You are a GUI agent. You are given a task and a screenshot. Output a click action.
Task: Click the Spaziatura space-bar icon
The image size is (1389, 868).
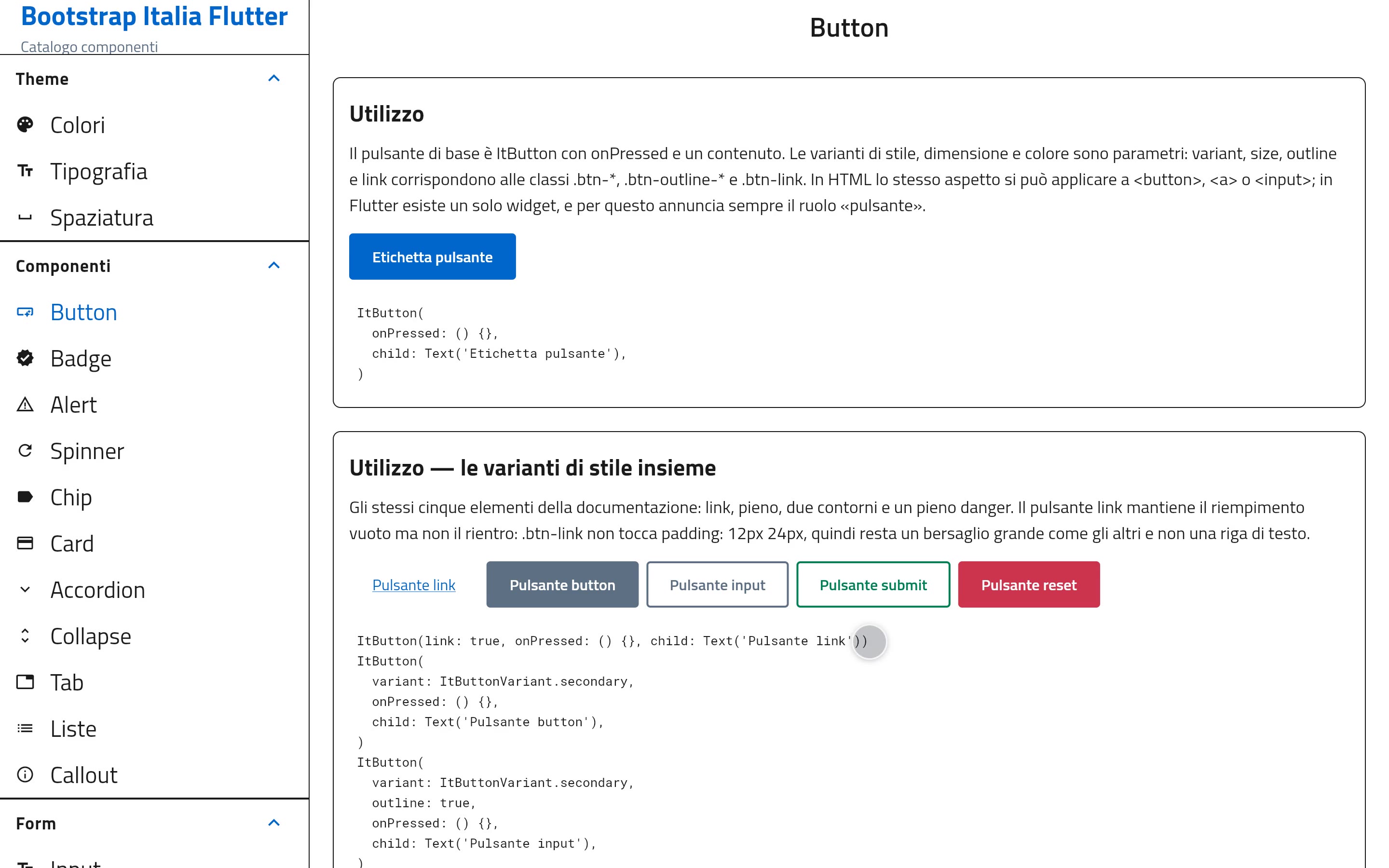[x=25, y=217]
